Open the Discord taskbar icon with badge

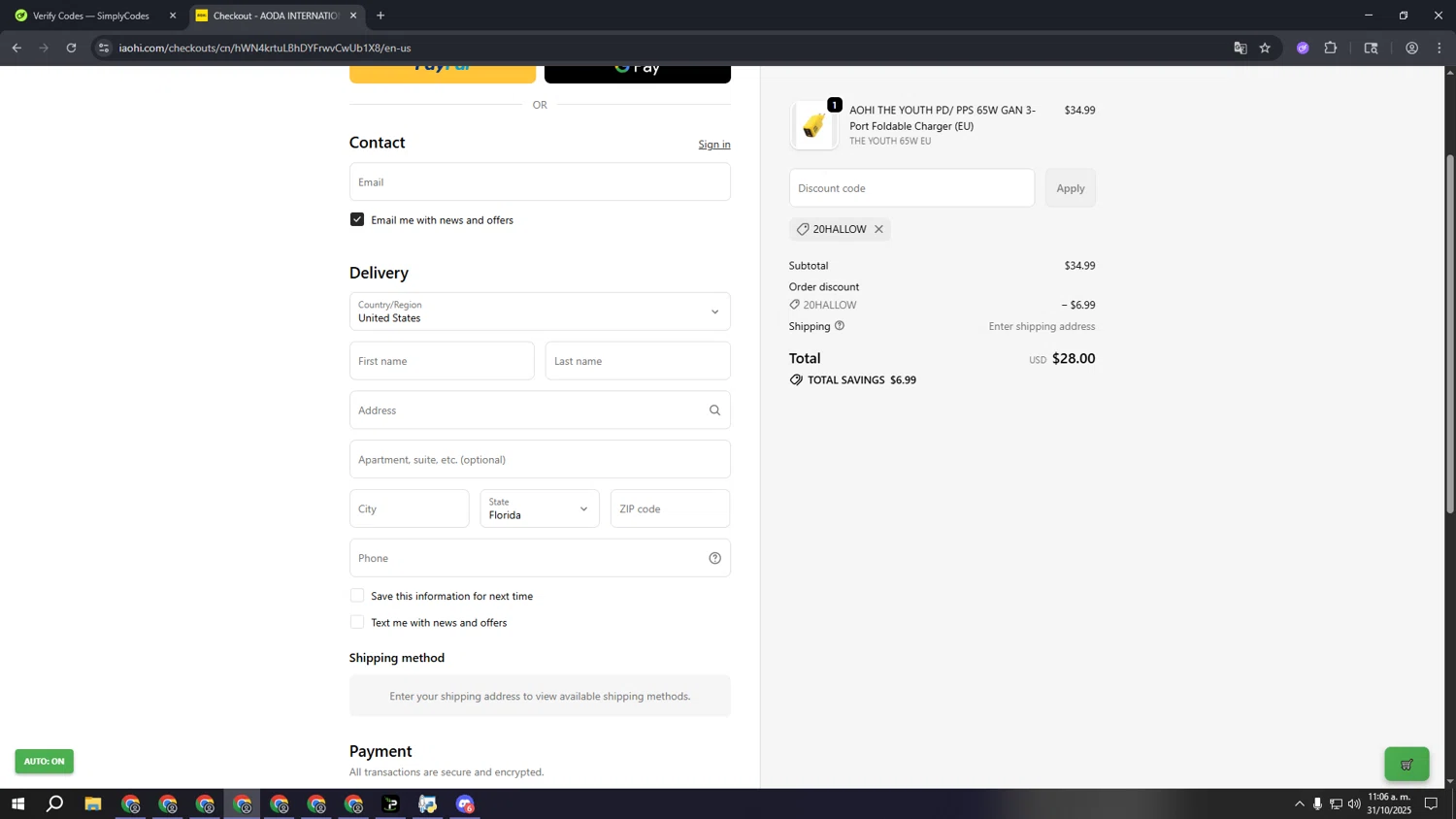click(466, 804)
